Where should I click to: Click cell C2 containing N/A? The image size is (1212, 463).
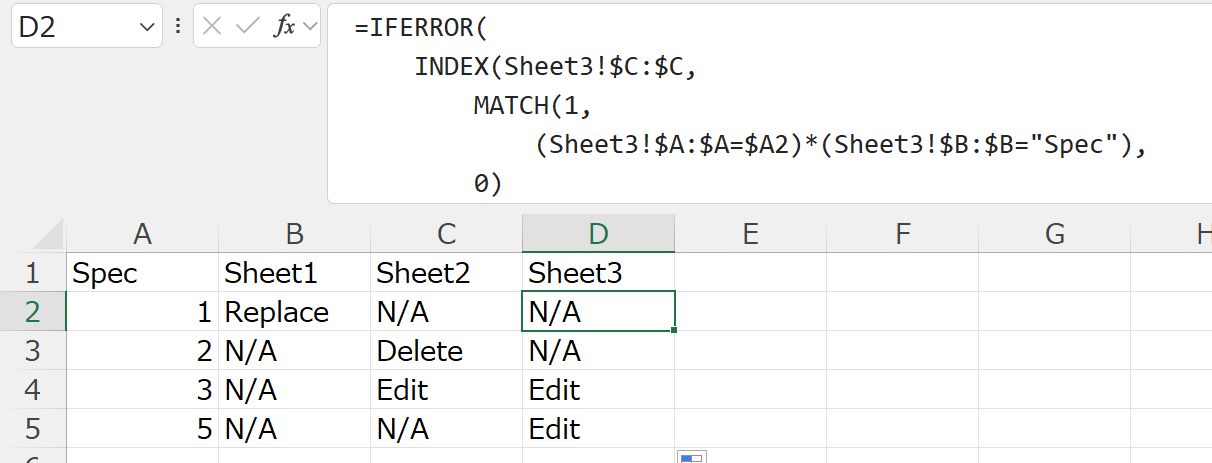[x=446, y=312]
